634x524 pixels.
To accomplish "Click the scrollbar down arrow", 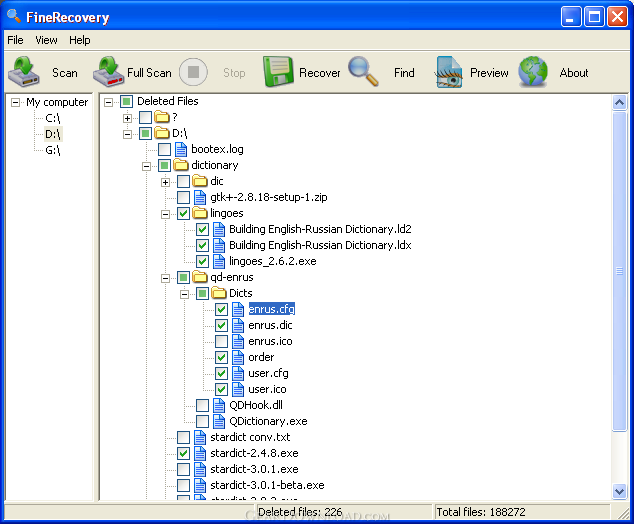I will 619,491.
